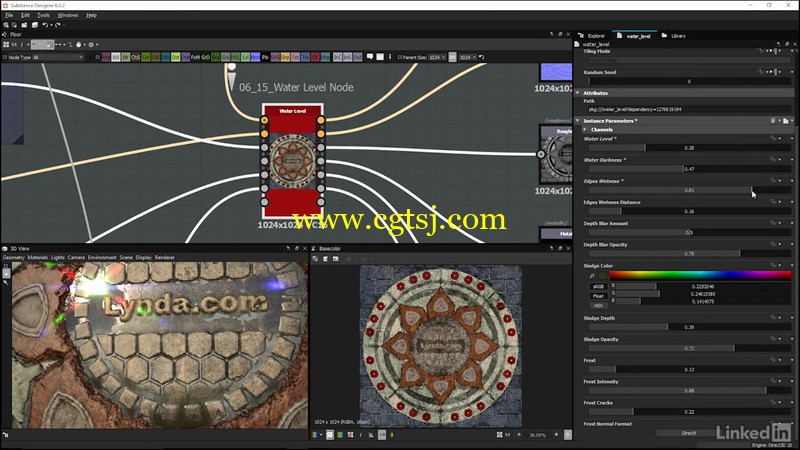Add Pixel Processor (Pix) node
Viewport: 800px width, 450px height.
coord(265,57)
